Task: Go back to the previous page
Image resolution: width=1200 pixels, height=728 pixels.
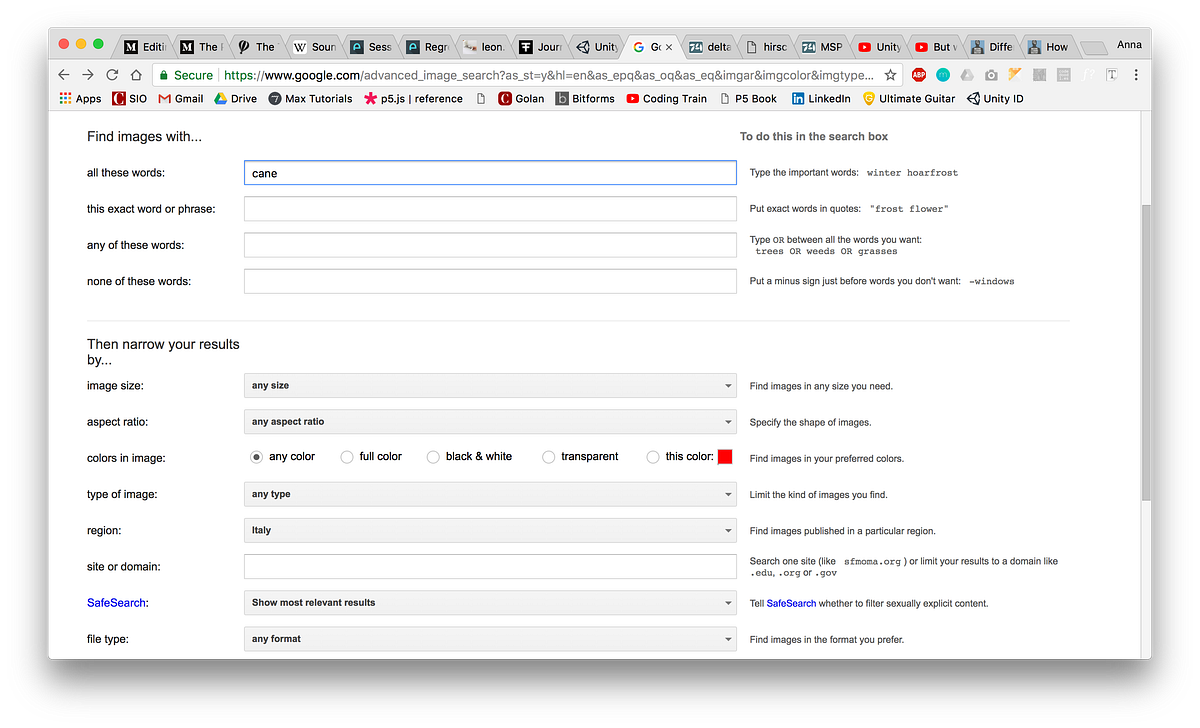Action: pyautogui.click(x=64, y=75)
